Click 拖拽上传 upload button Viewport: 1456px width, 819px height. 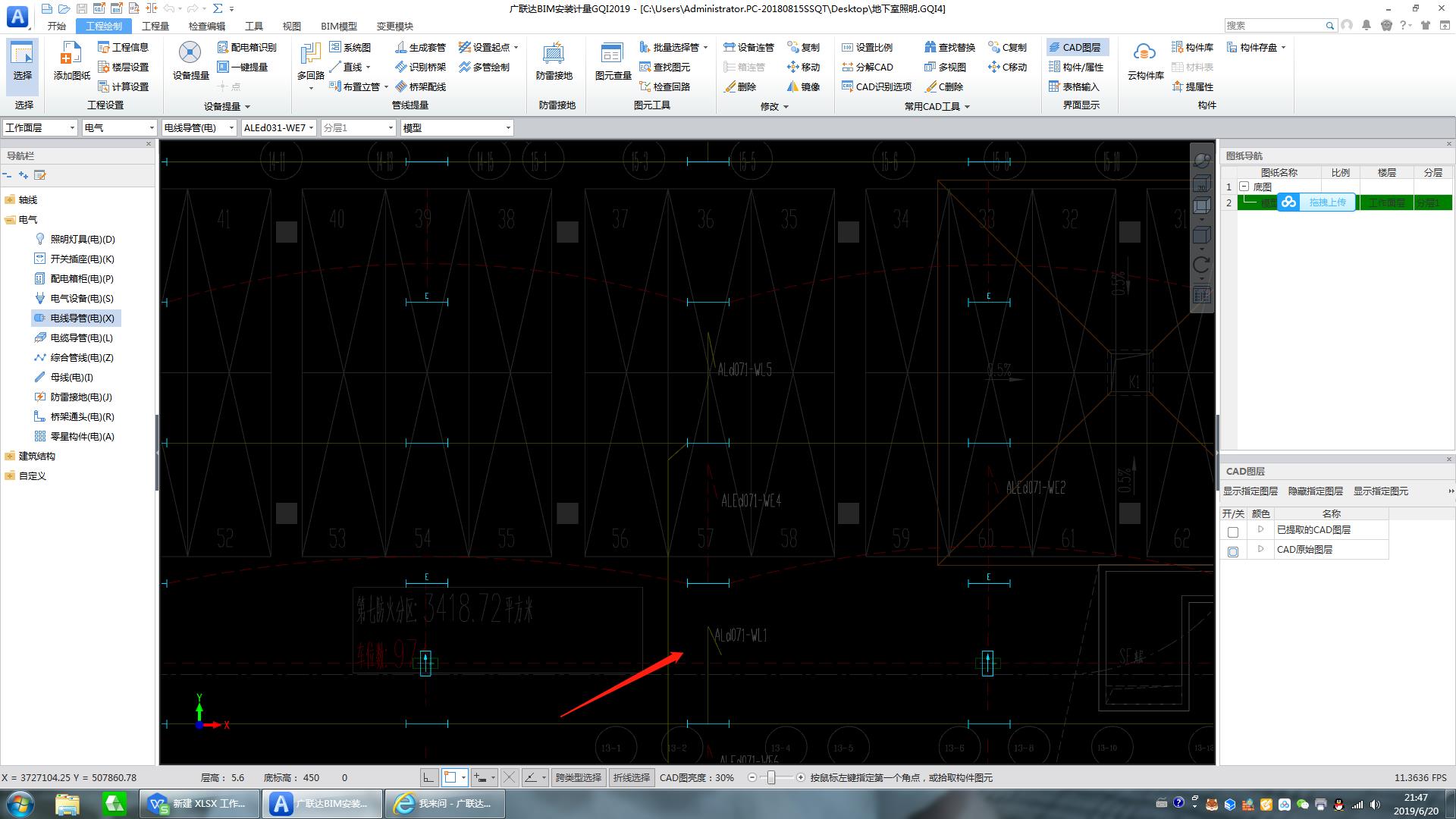point(1316,202)
